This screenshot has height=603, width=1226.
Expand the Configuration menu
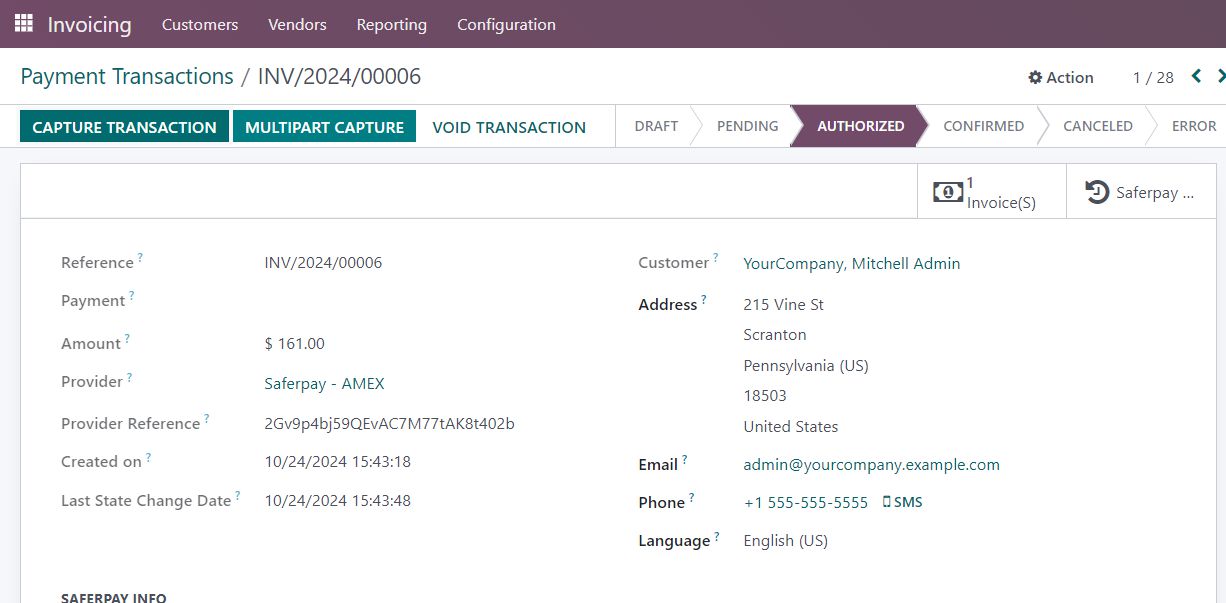pos(506,24)
